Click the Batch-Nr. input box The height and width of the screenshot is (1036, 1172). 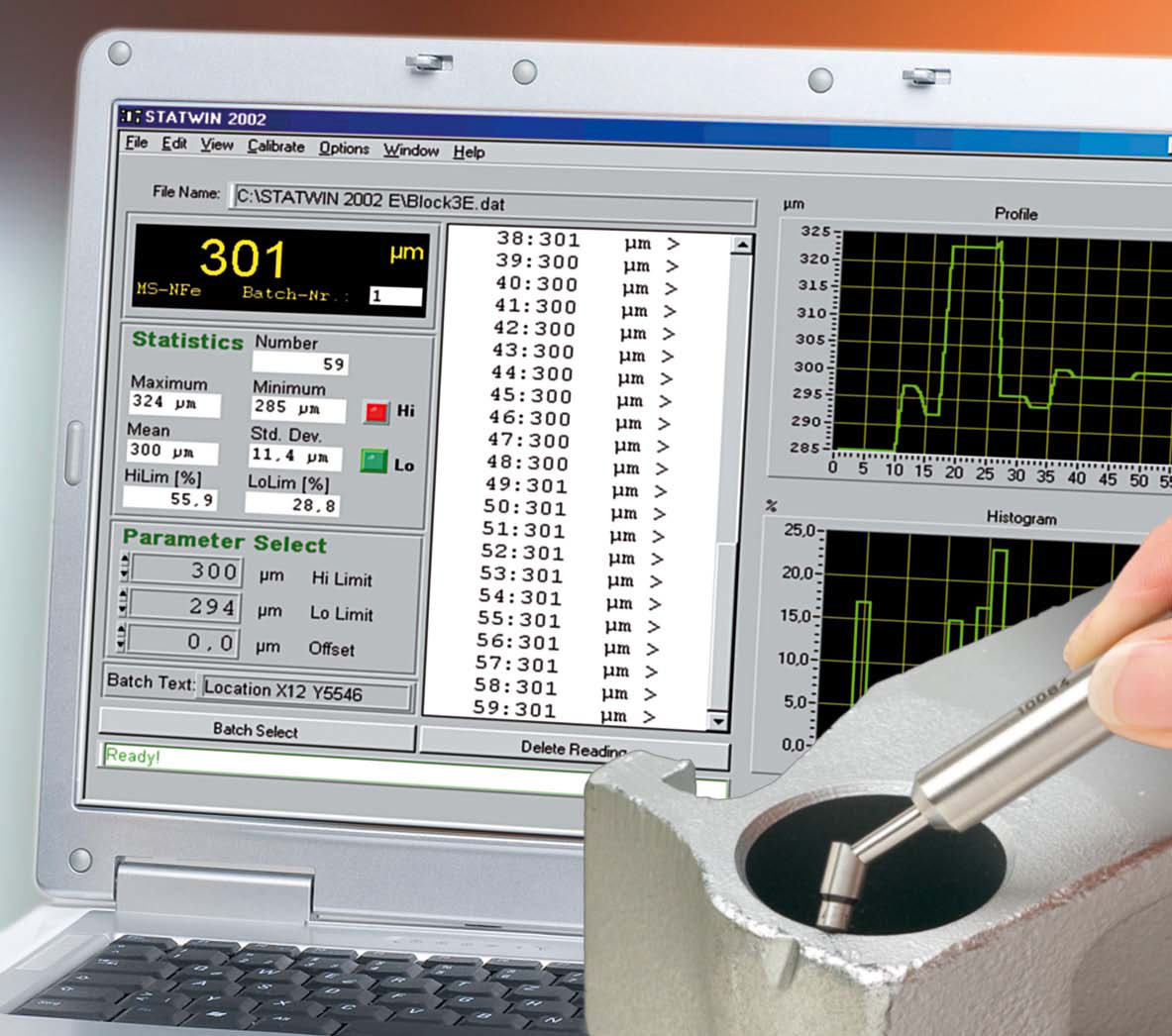click(x=395, y=296)
